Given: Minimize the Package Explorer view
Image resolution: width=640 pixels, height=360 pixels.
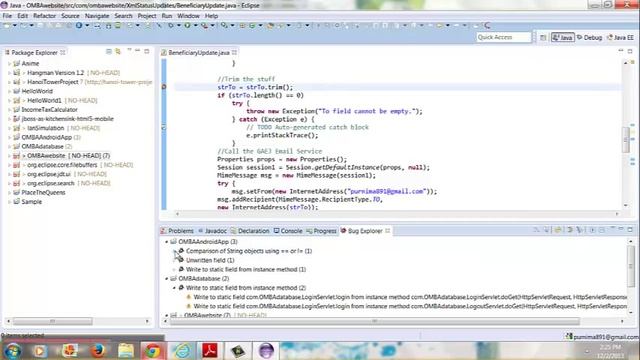Looking at the screenshot, I should [x=138, y=51].
